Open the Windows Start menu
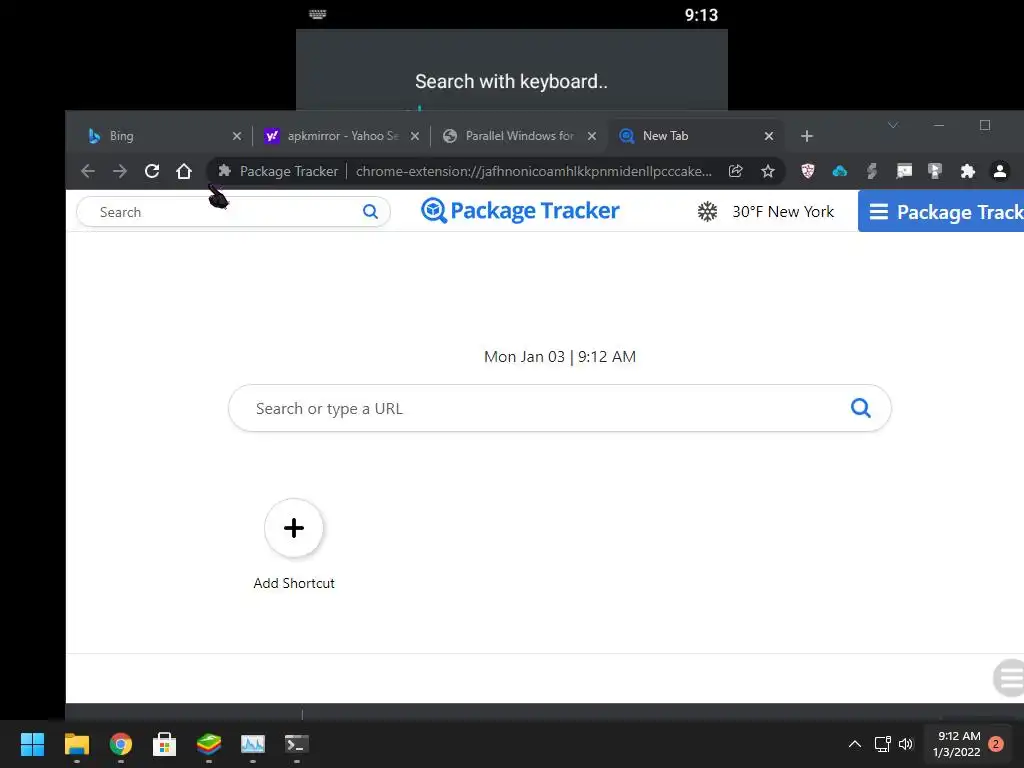Viewport: 1024px width, 768px height. pyautogui.click(x=32, y=744)
